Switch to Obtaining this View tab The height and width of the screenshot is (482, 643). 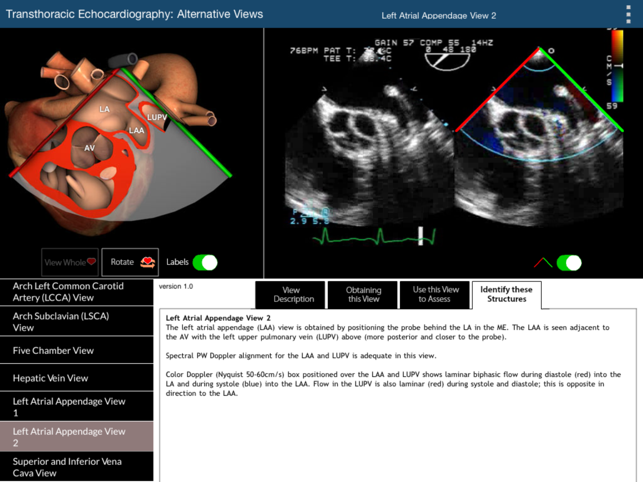pyautogui.click(x=363, y=295)
